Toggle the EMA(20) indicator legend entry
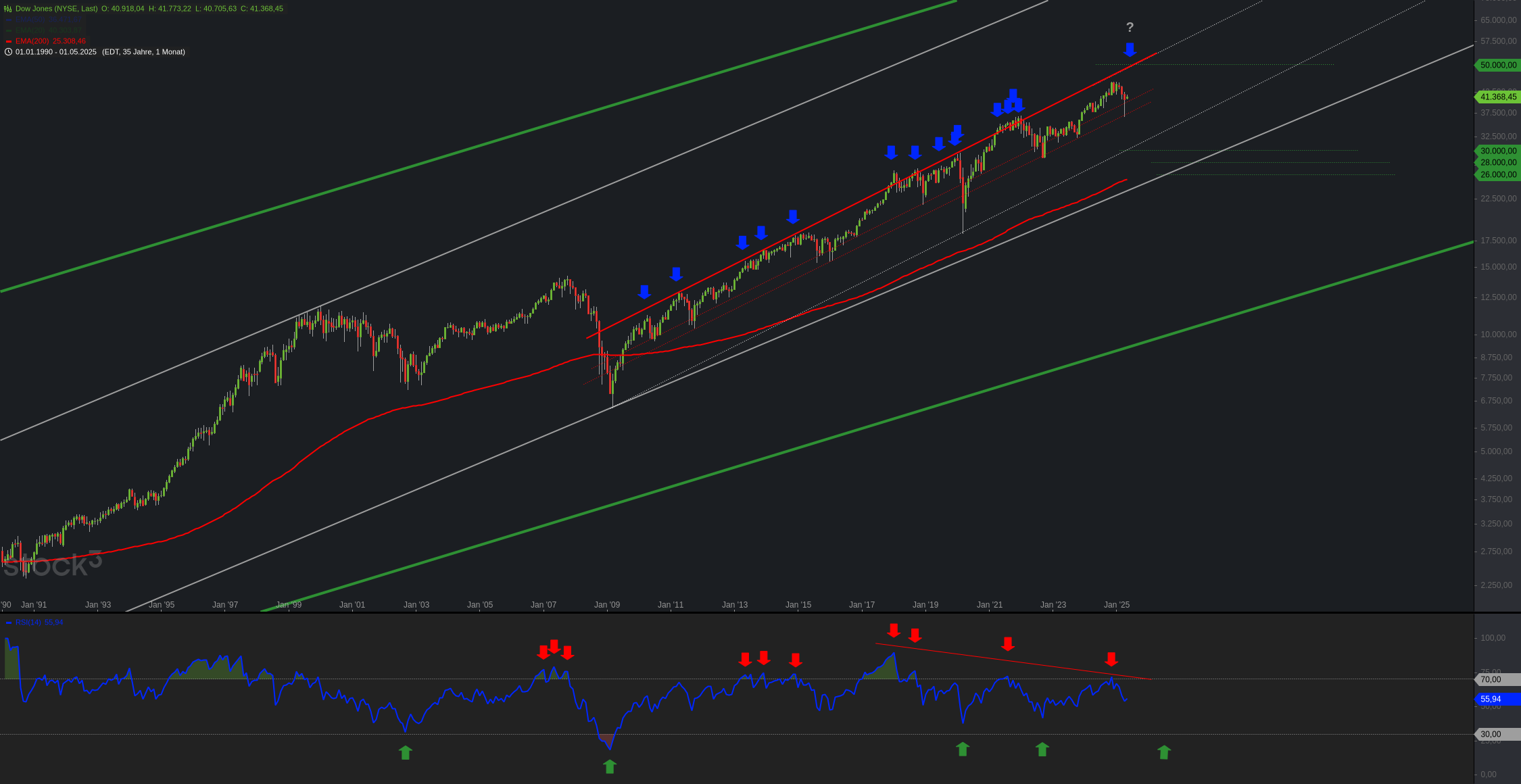Screen dimensions: 1521x784 click(45, 30)
